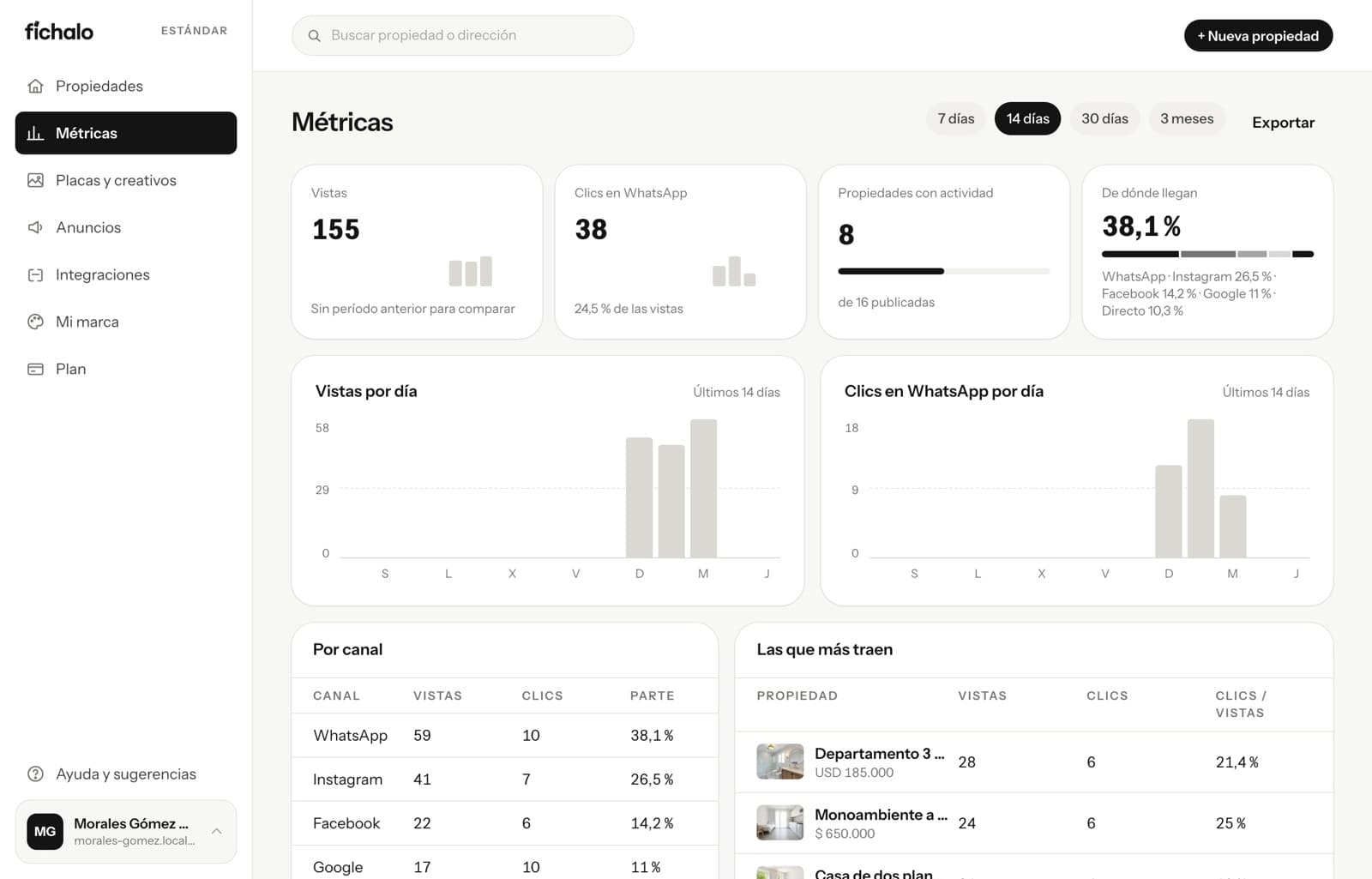Click the Plan card icon
The image size is (1372, 879).
[35, 369]
